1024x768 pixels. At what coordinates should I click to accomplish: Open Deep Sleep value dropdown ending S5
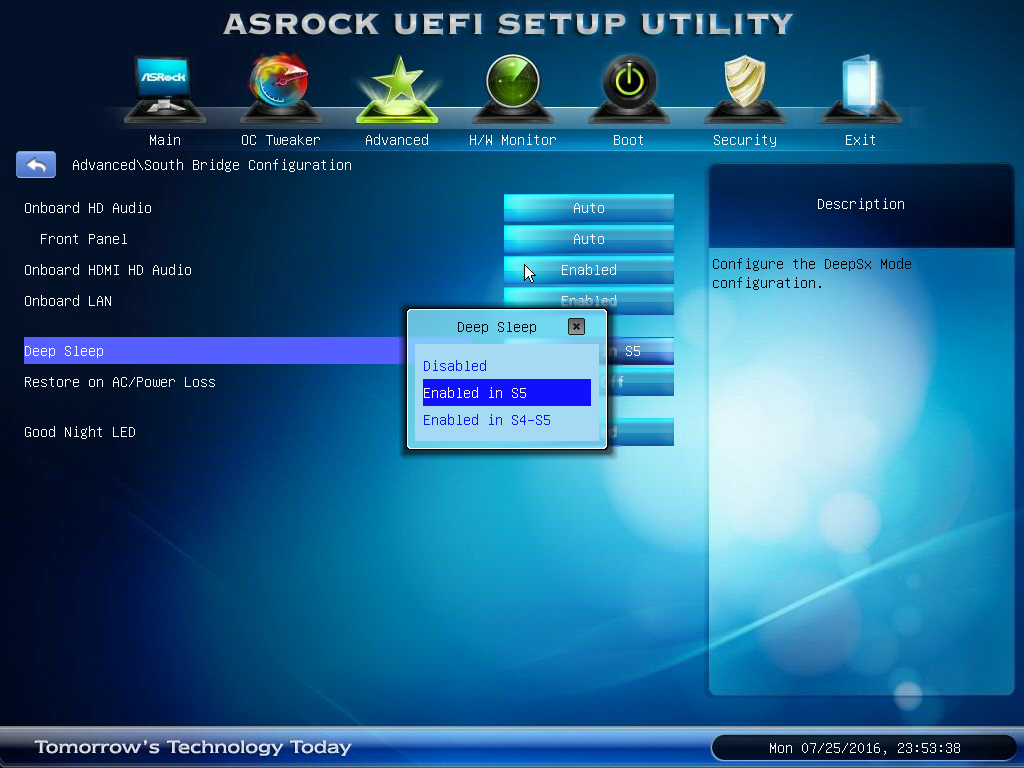click(641, 351)
